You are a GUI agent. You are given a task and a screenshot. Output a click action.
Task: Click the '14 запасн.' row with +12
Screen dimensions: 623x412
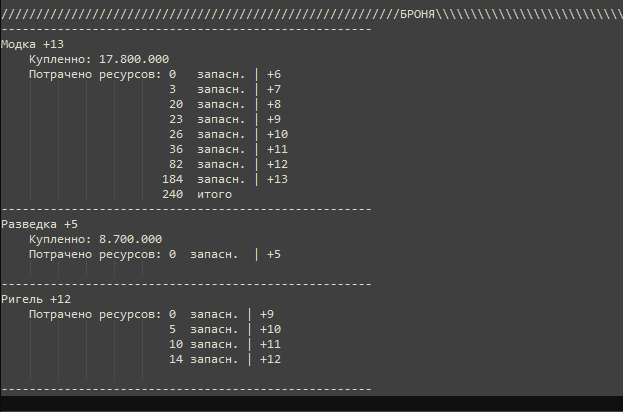click(x=225, y=360)
